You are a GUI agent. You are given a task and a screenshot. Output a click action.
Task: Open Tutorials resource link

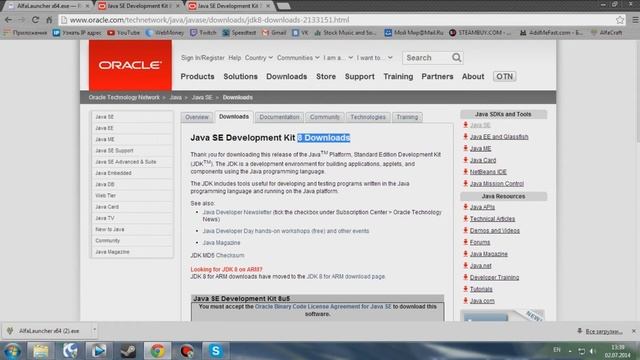click(481, 289)
